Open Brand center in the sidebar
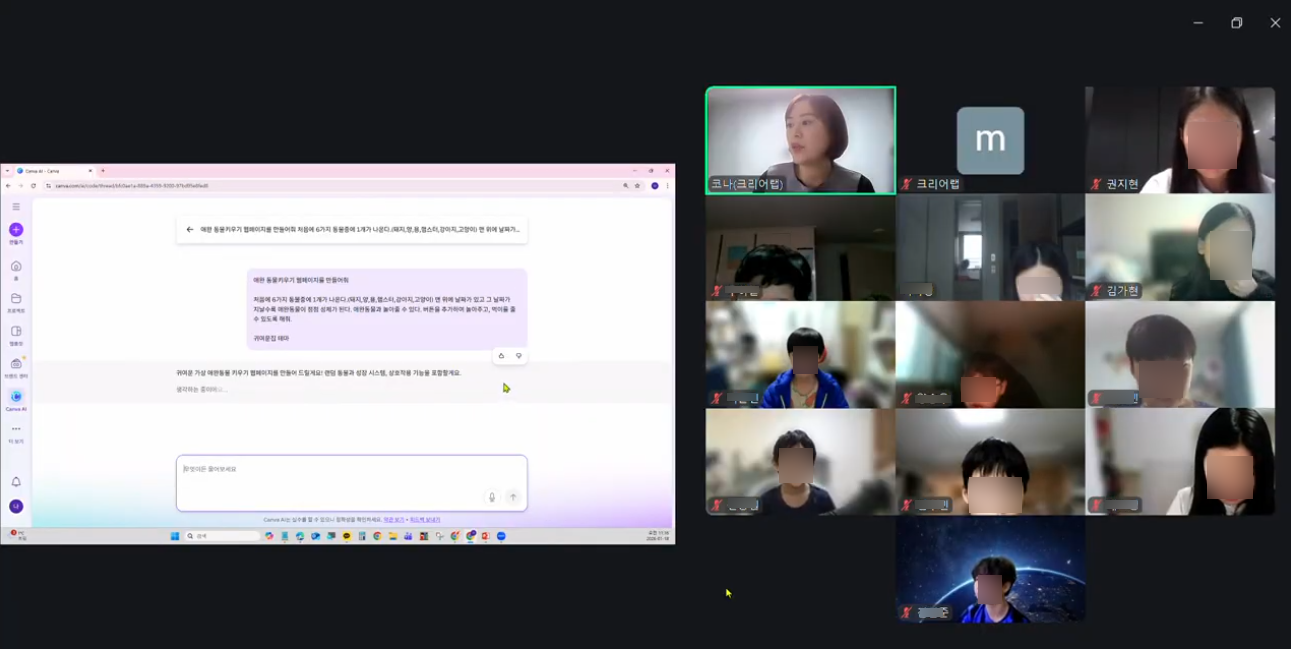Screen dimensions: 1291x649 point(16,365)
